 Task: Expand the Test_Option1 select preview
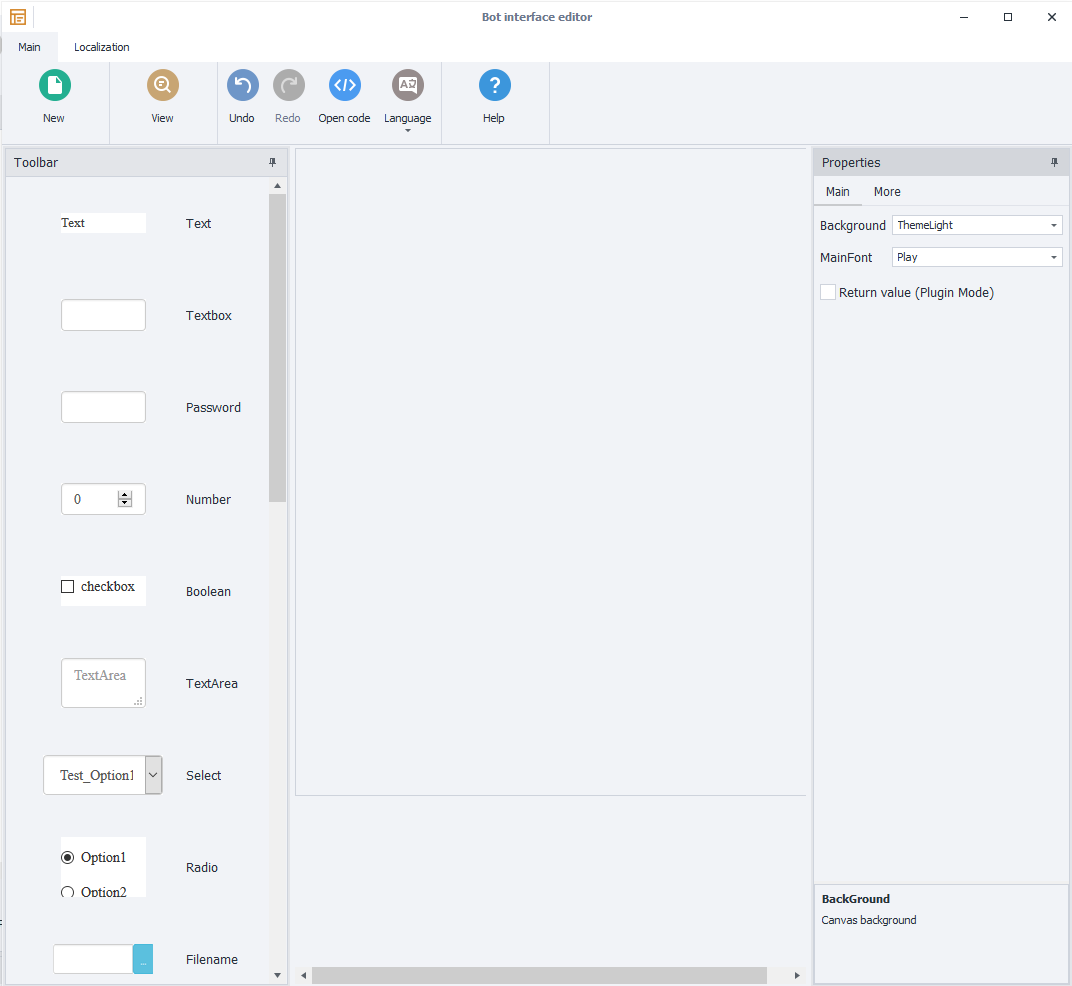[x=153, y=775]
